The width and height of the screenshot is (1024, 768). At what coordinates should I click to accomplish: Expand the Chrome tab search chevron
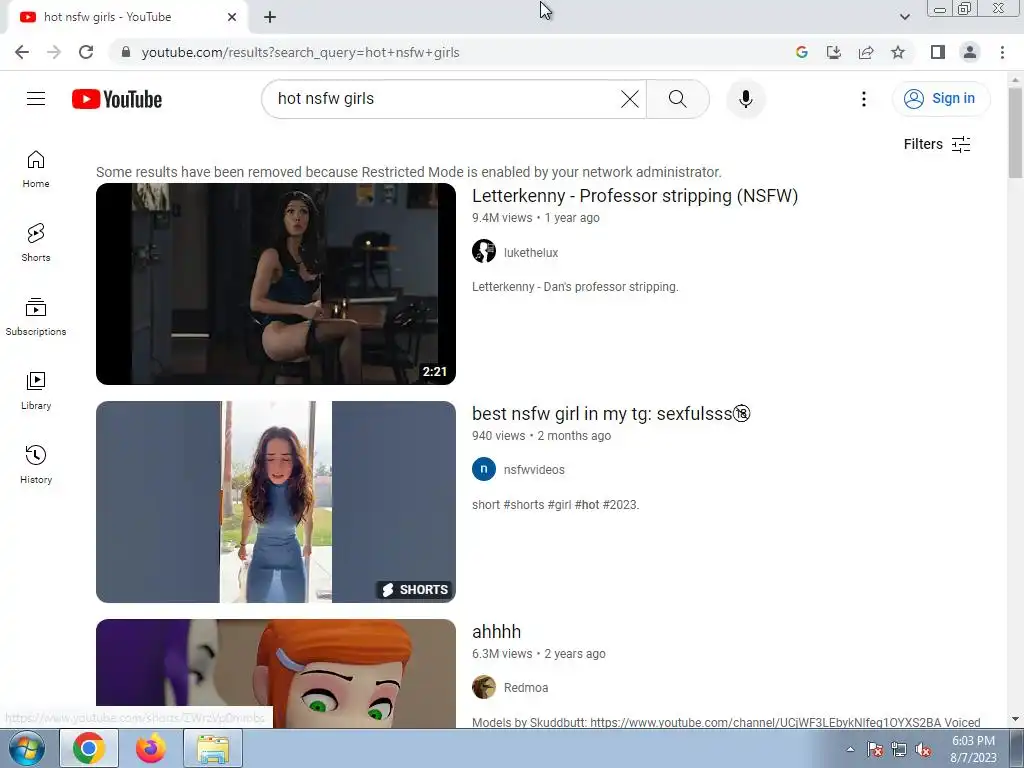904,17
